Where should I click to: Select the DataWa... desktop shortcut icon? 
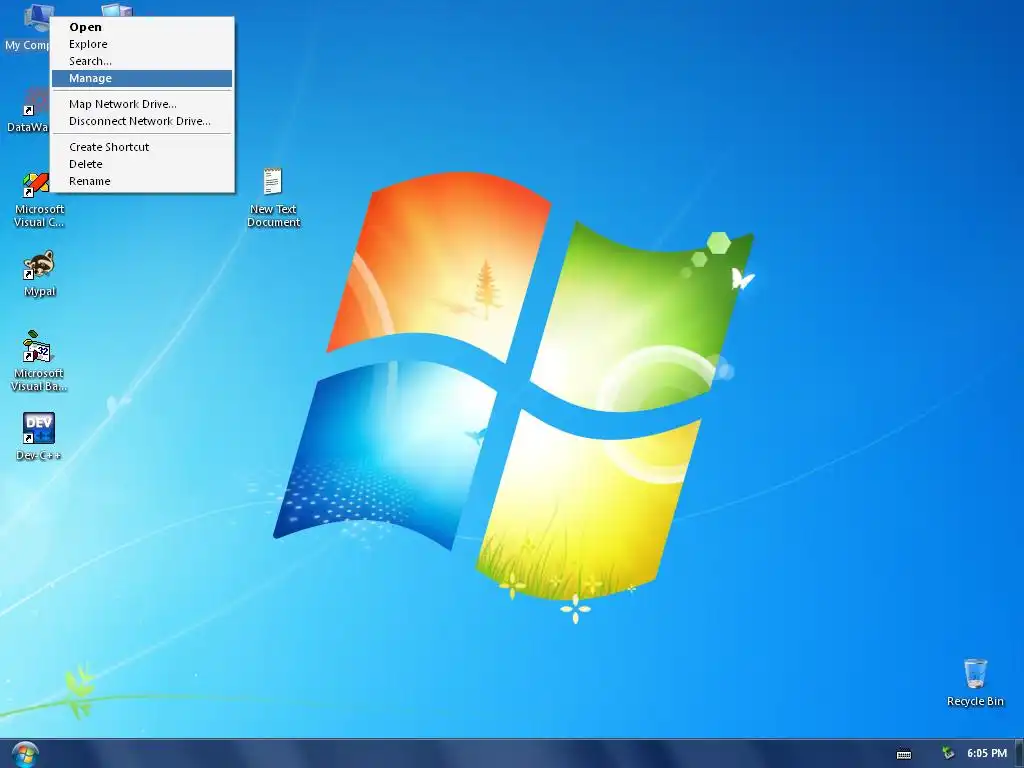(x=37, y=101)
